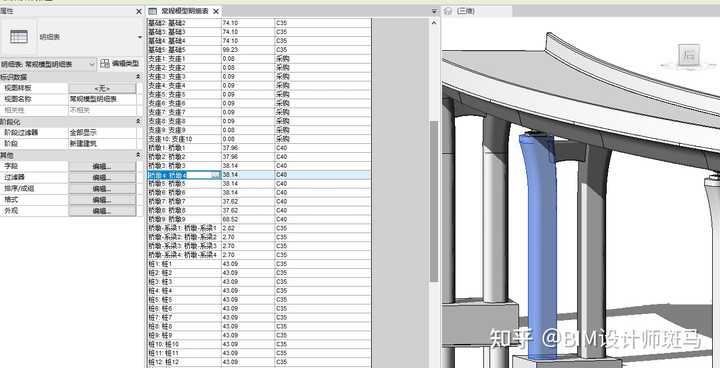Click the 2.62 value cell

tap(248, 228)
